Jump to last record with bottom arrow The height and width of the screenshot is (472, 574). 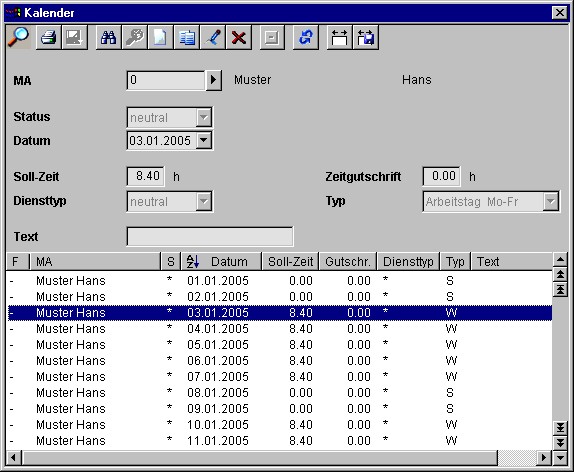point(560,427)
